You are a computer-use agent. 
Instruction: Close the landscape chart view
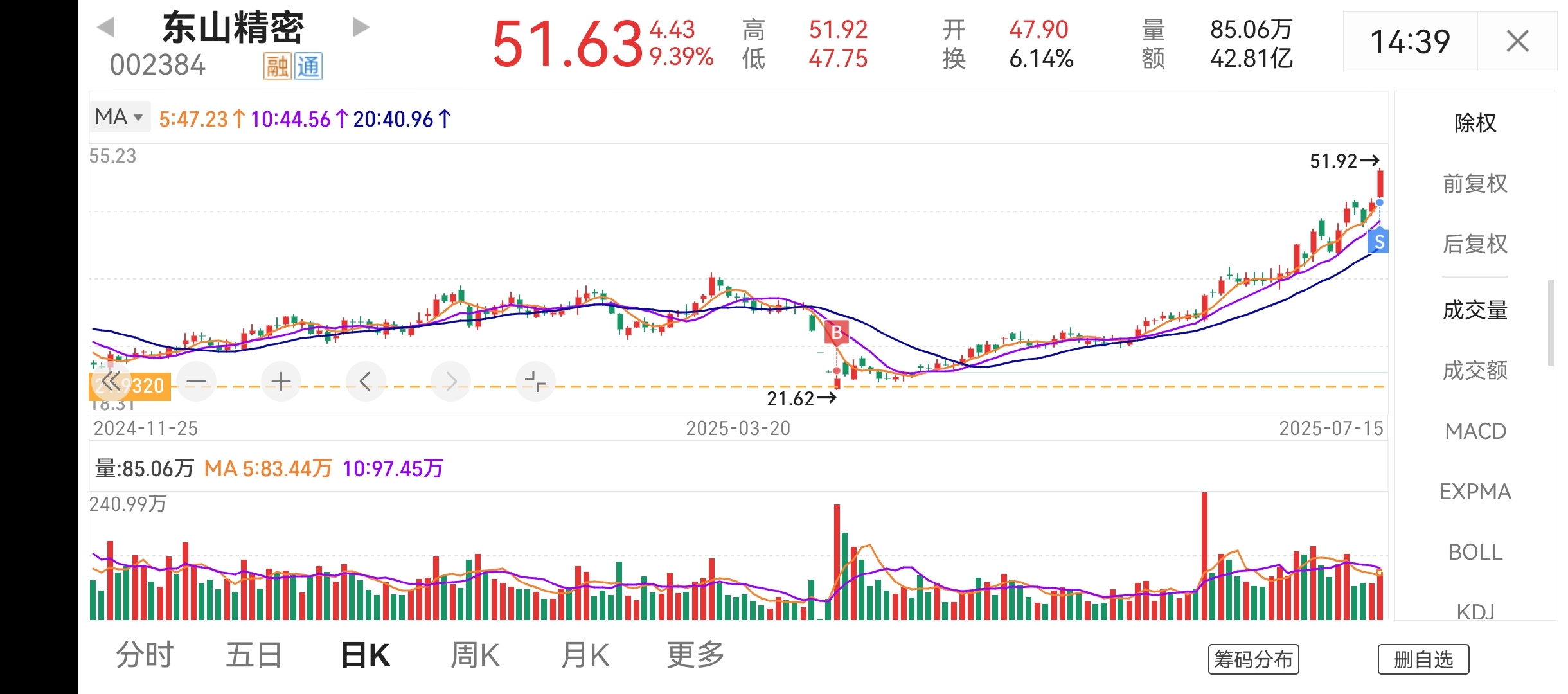point(1517,41)
